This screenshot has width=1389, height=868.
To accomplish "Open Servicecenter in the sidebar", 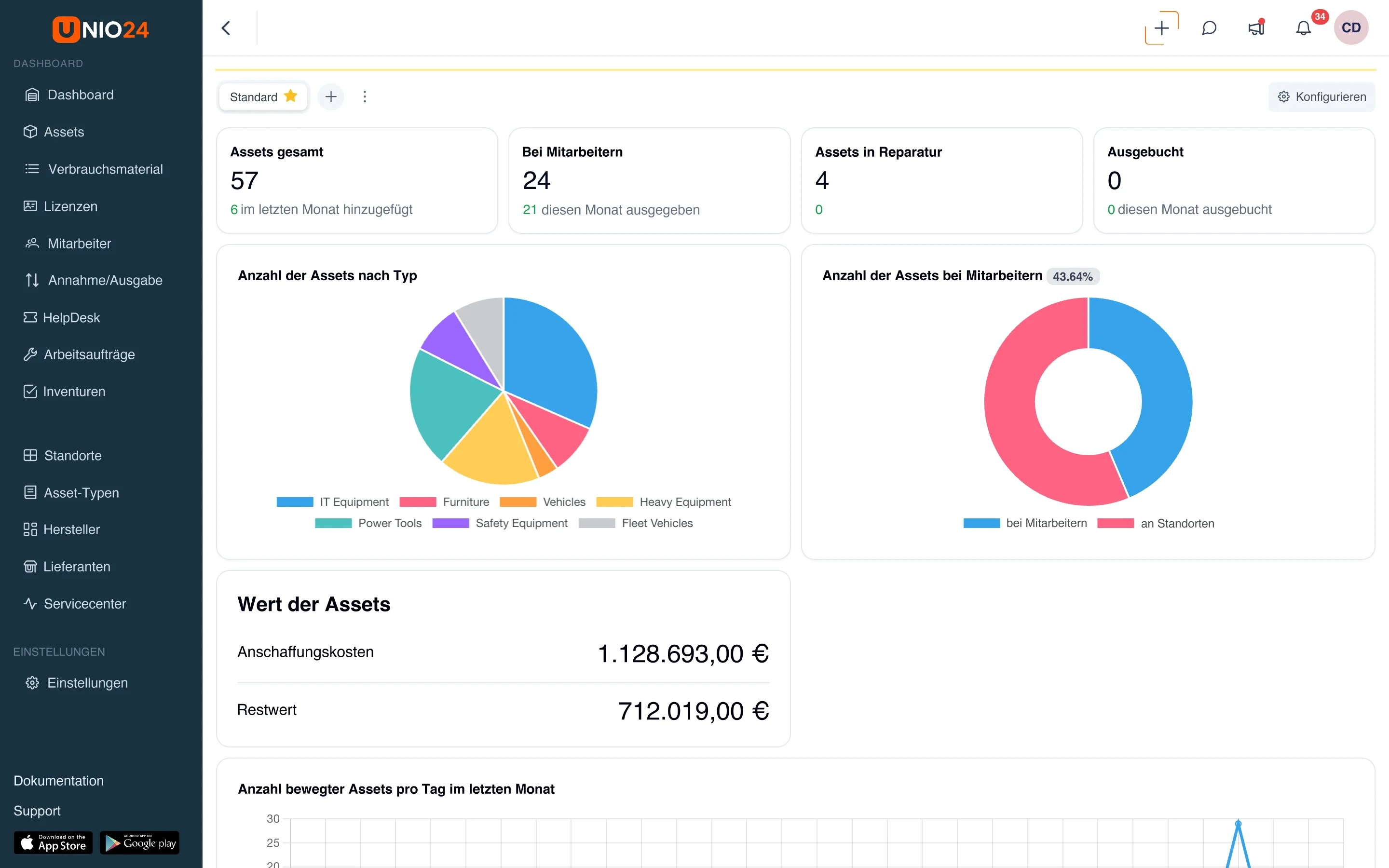I will tap(75, 603).
